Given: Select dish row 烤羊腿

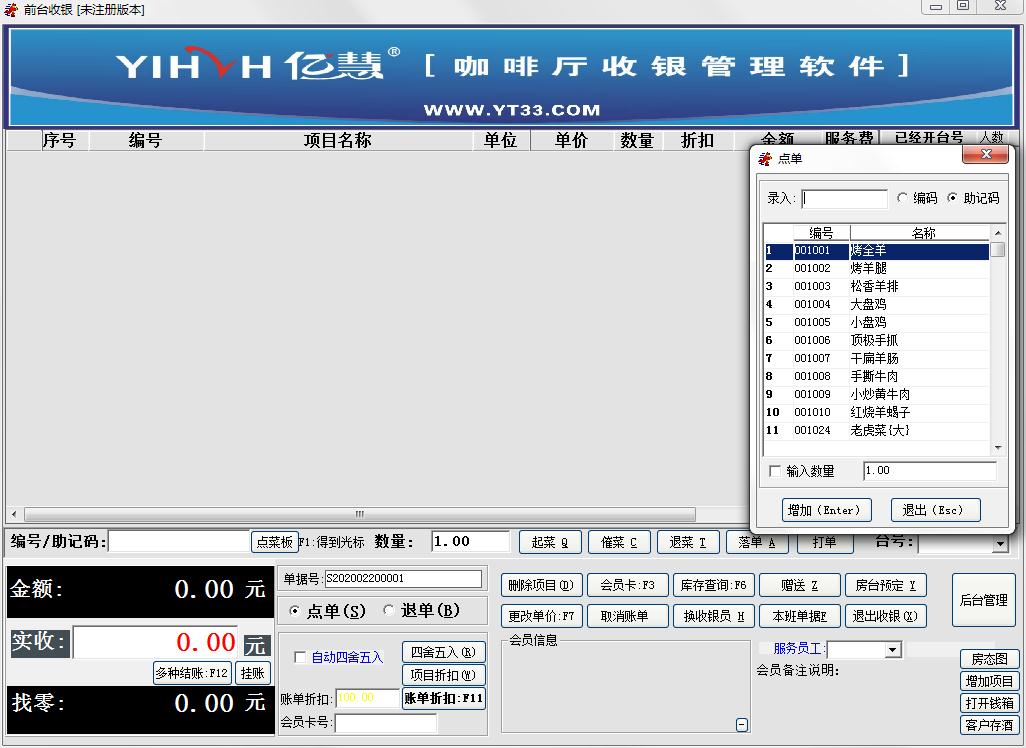Looking at the screenshot, I should tap(877, 268).
